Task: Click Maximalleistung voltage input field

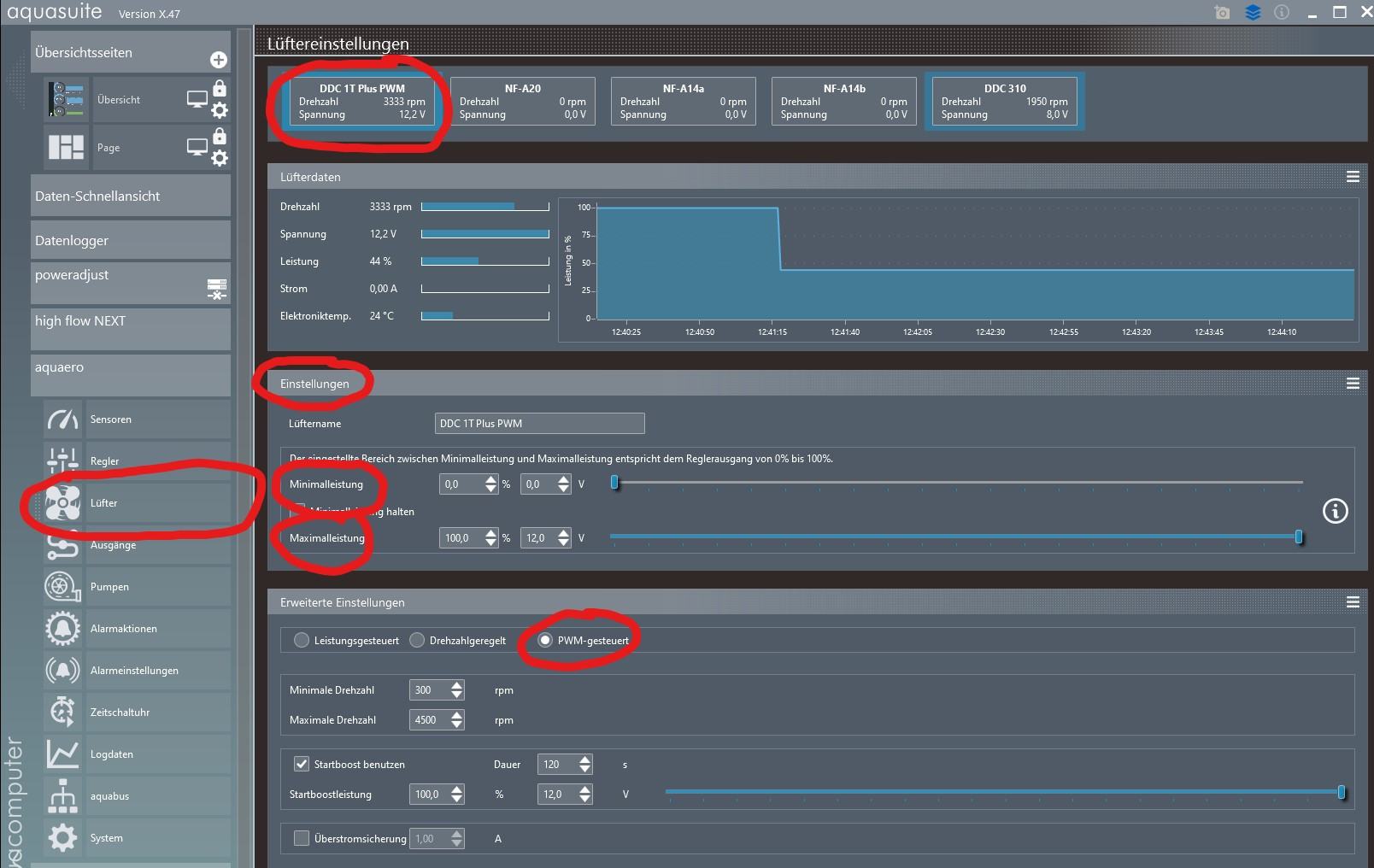Action: (x=538, y=538)
